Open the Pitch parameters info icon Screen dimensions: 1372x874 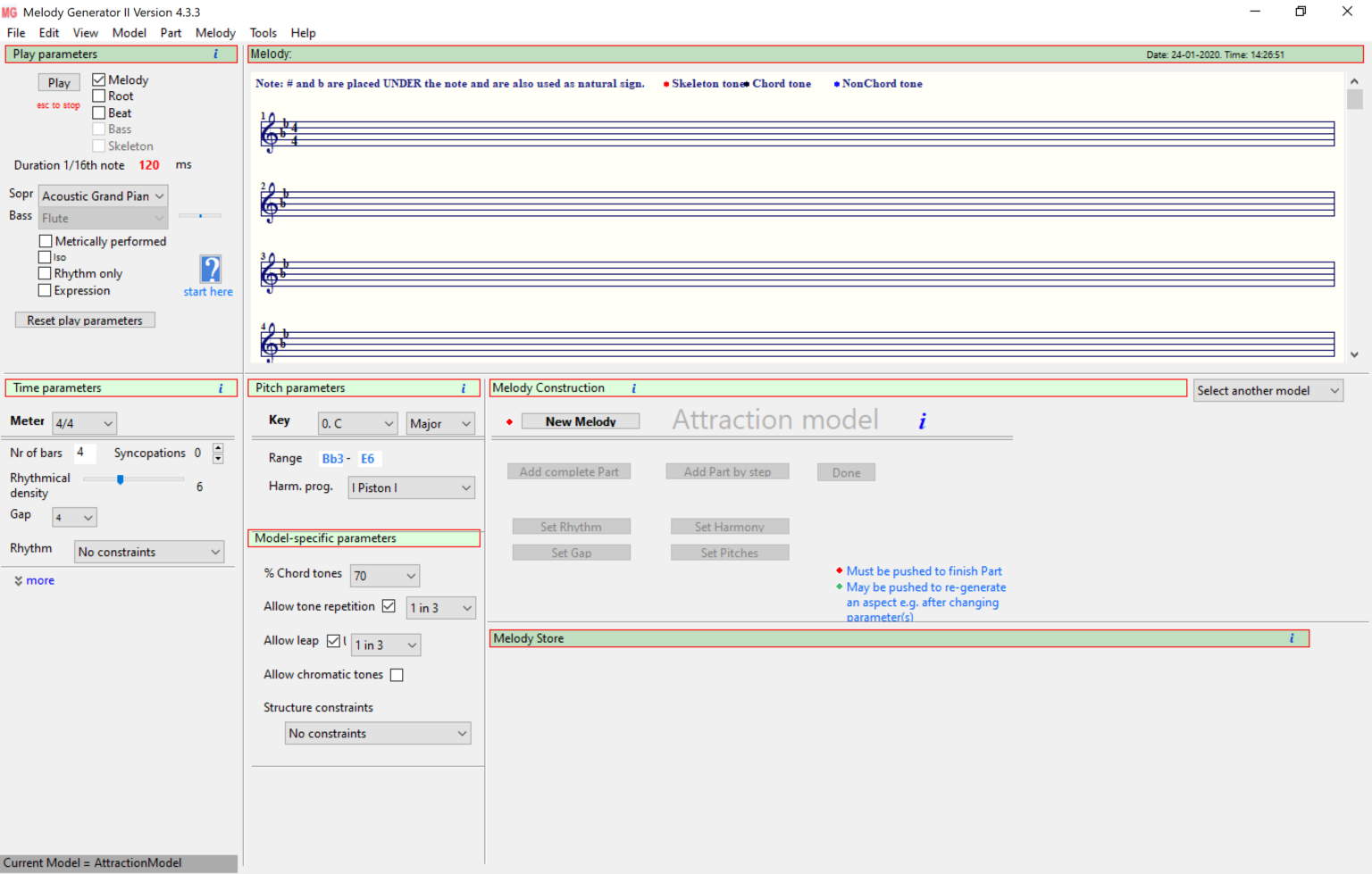[464, 387]
